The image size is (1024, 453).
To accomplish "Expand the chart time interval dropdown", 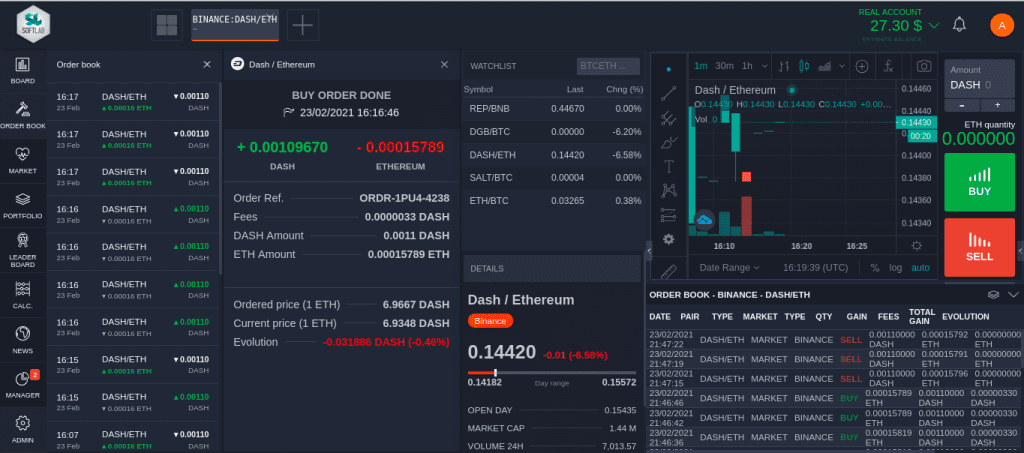I will coord(763,66).
